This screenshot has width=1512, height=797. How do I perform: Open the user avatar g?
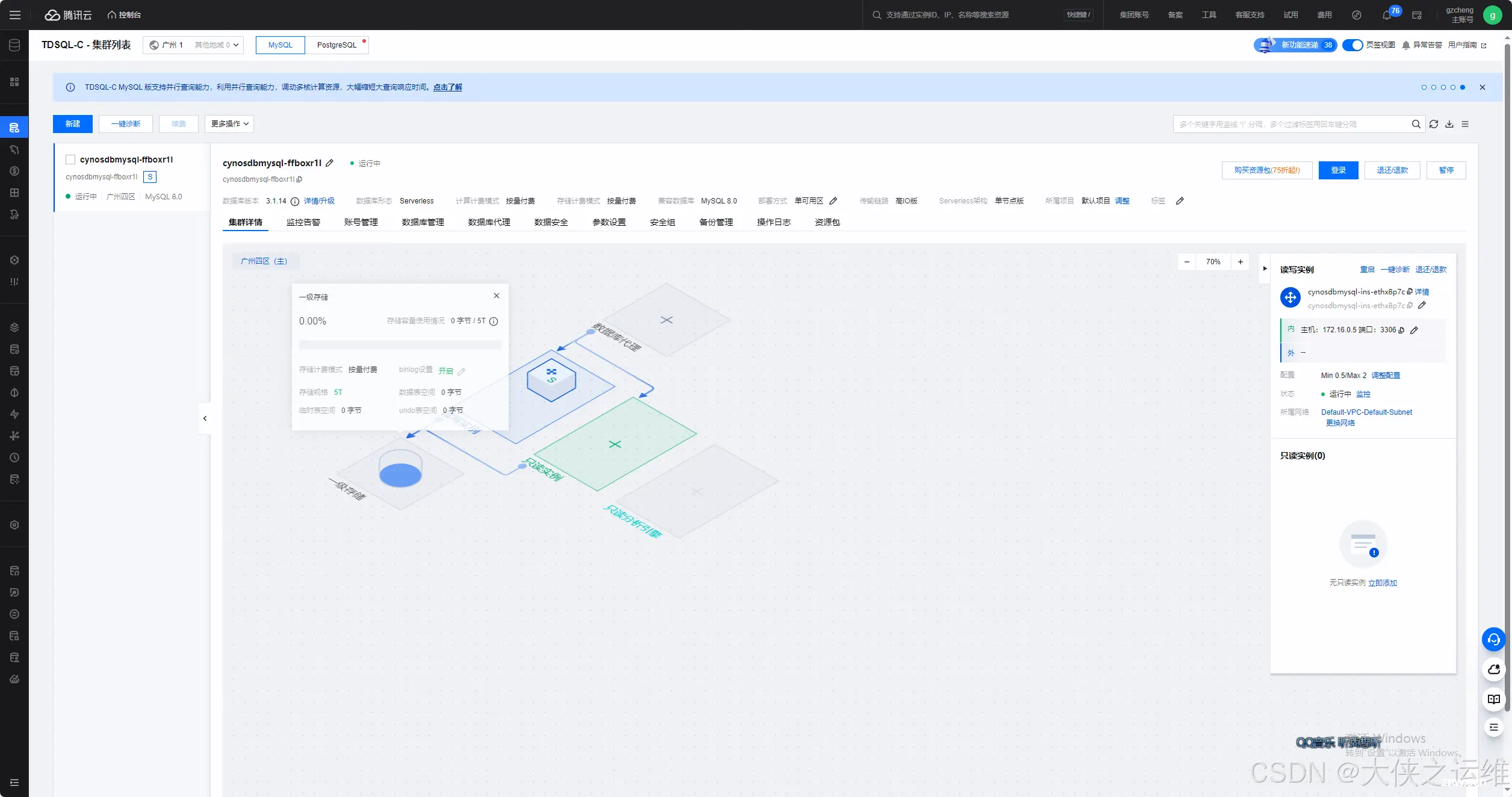click(1492, 15)
